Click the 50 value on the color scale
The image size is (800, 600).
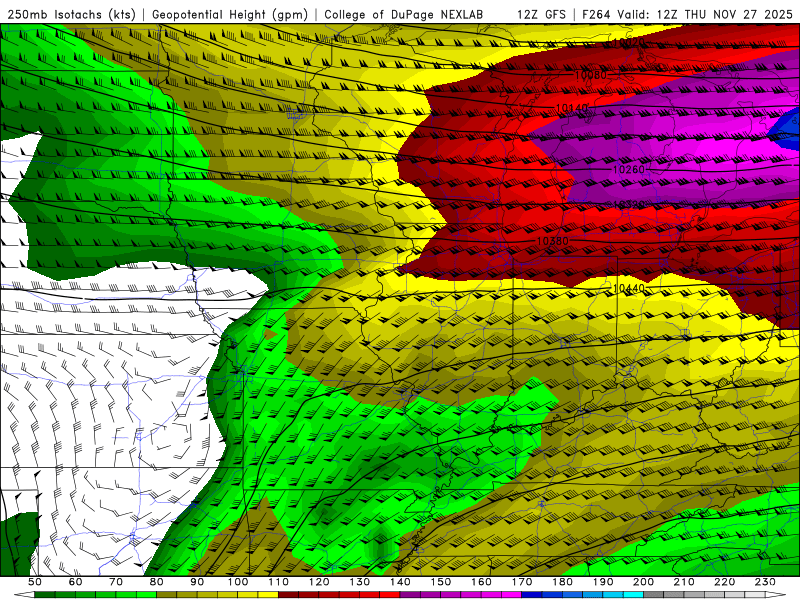(x=35, y=582)
